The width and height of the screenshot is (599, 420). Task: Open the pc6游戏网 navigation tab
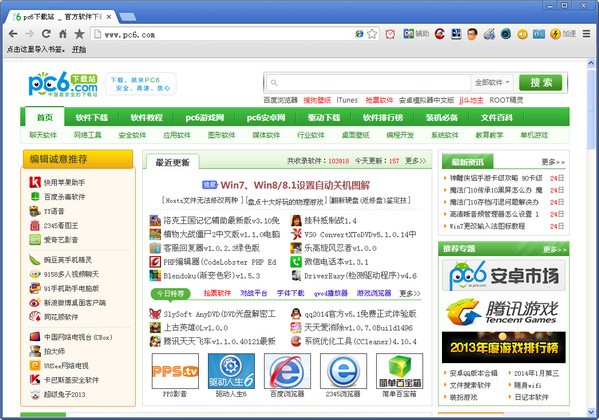(205, 117)
